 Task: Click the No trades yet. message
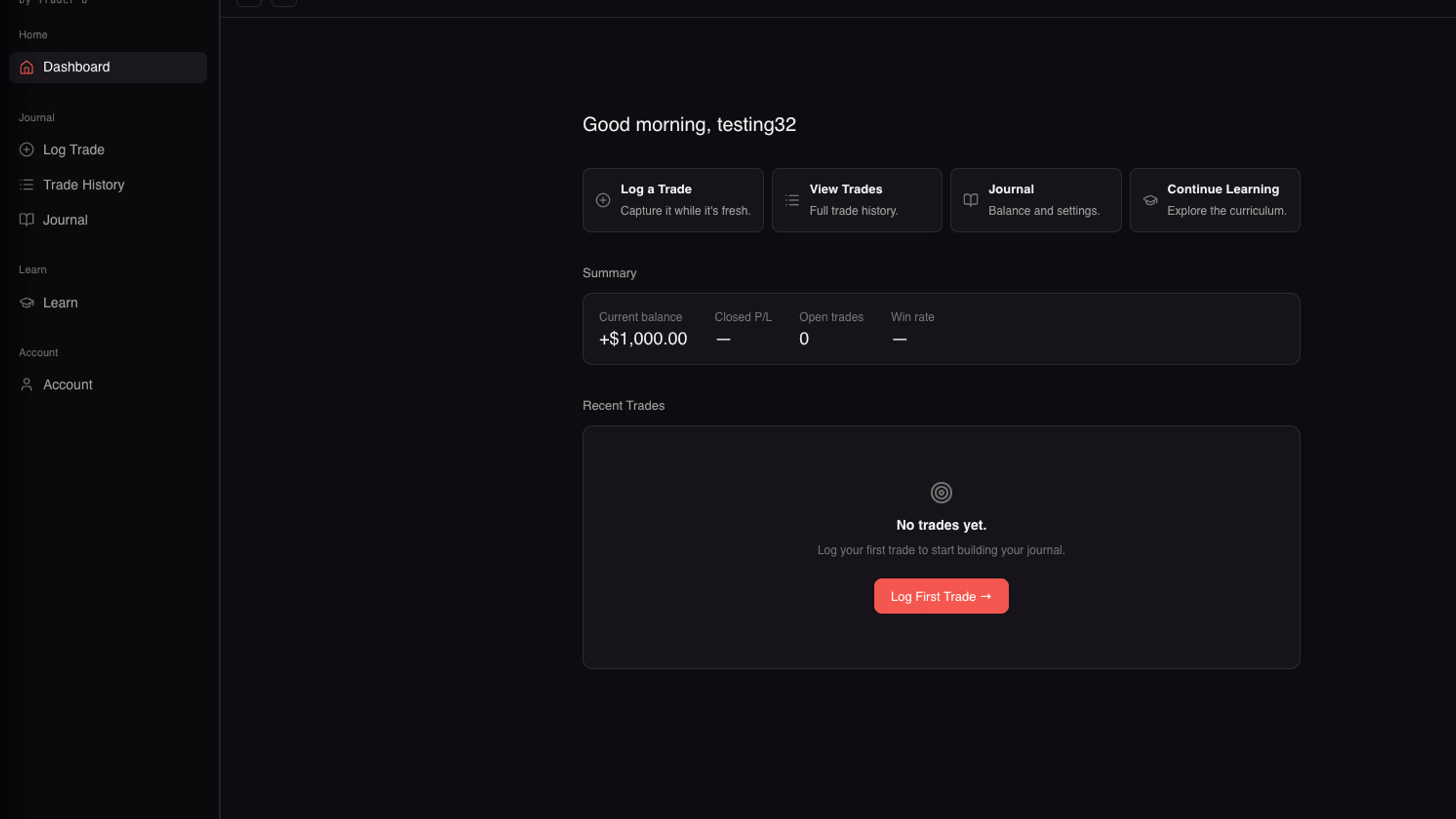click(941, 525)
